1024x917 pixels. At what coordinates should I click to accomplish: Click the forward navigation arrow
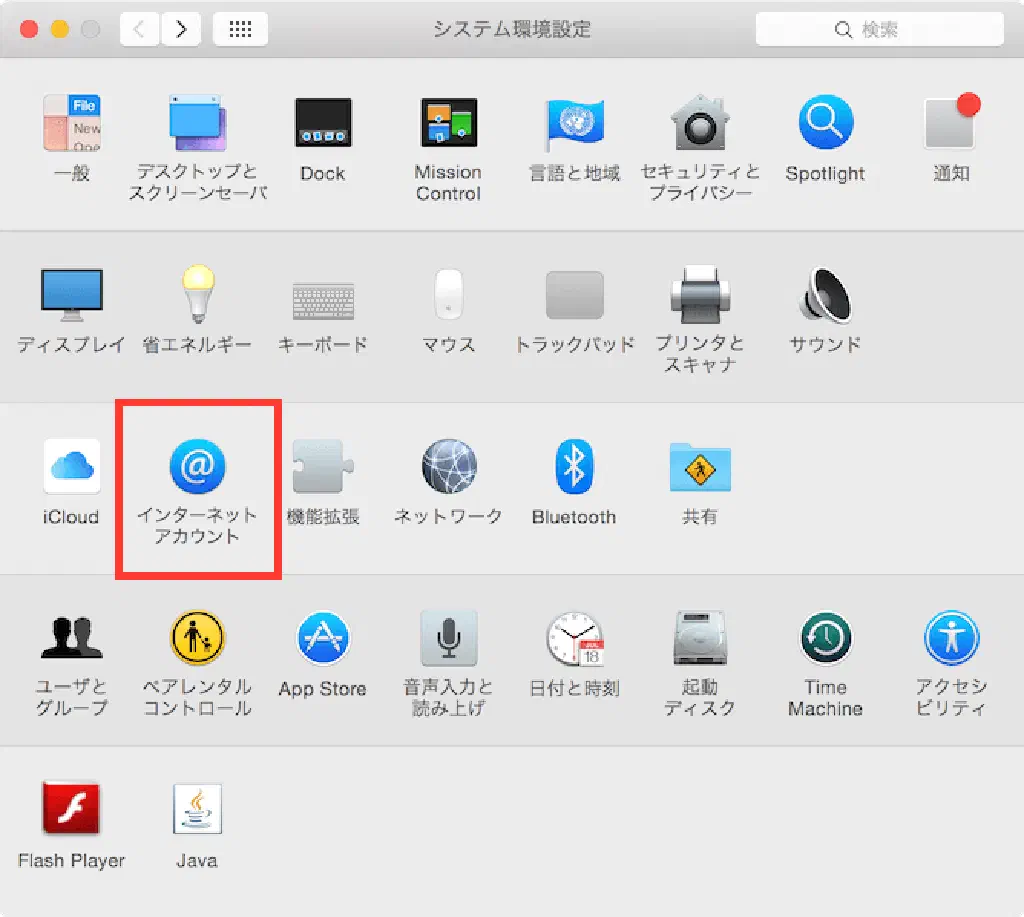coord(180,29)
